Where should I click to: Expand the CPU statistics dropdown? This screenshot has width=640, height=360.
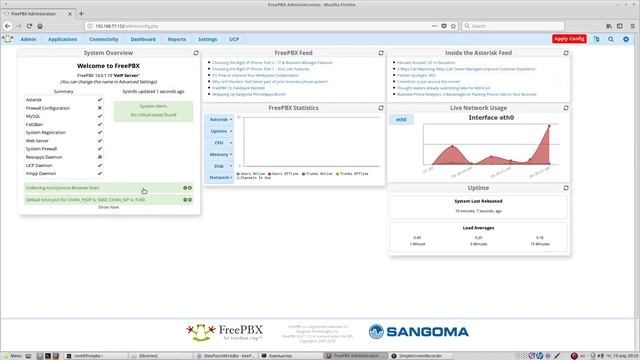click(220, 143)
